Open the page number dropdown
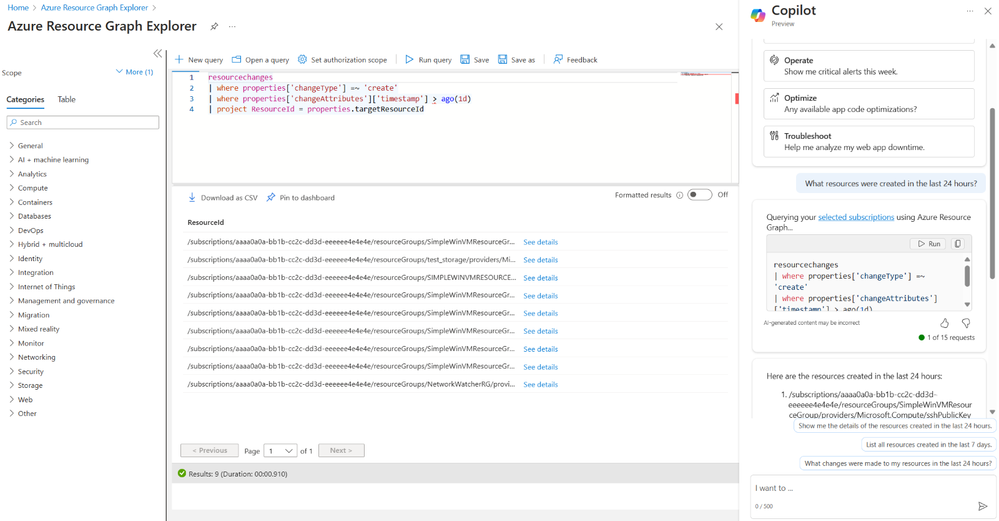999x521 pixels. pyautogui.click(x=280, y=450)
